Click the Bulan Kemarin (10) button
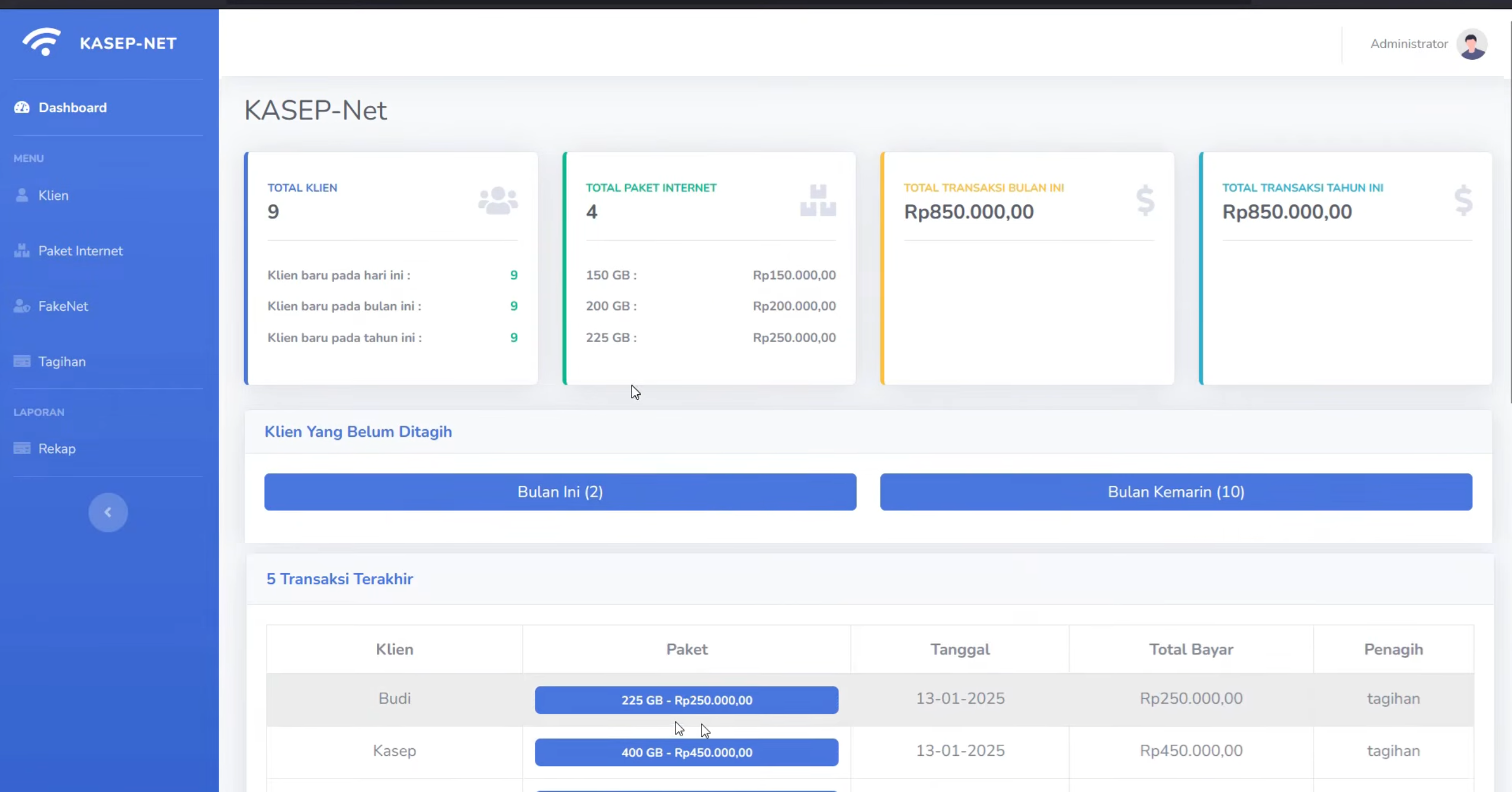 pyautogui.click(x=1176, y=491)
